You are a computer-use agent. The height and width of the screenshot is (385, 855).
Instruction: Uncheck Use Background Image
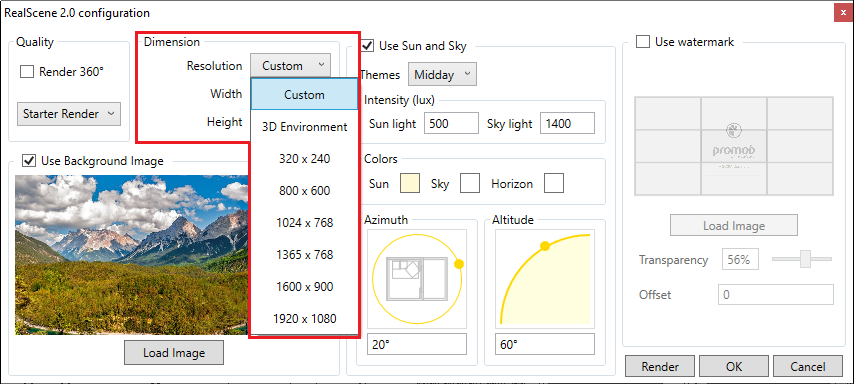click(28, 161)
